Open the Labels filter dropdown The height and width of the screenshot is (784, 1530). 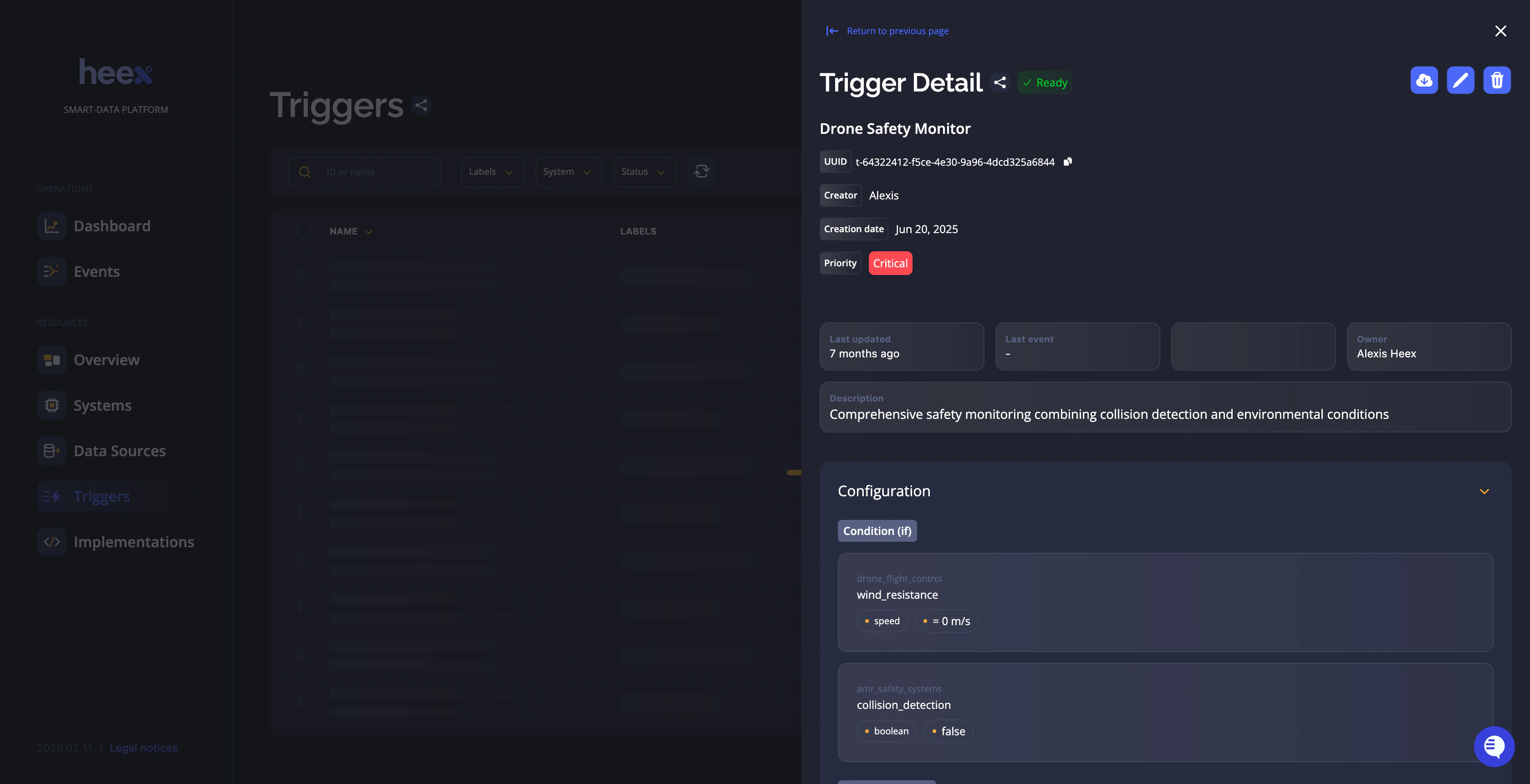pos(492,172)
